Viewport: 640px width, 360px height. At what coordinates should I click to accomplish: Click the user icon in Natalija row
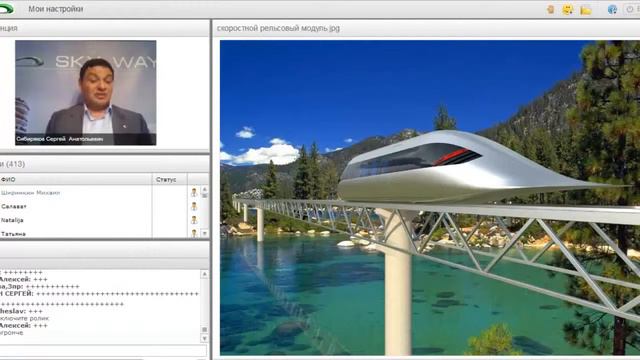pyautogui.click(x=194, y=220)
